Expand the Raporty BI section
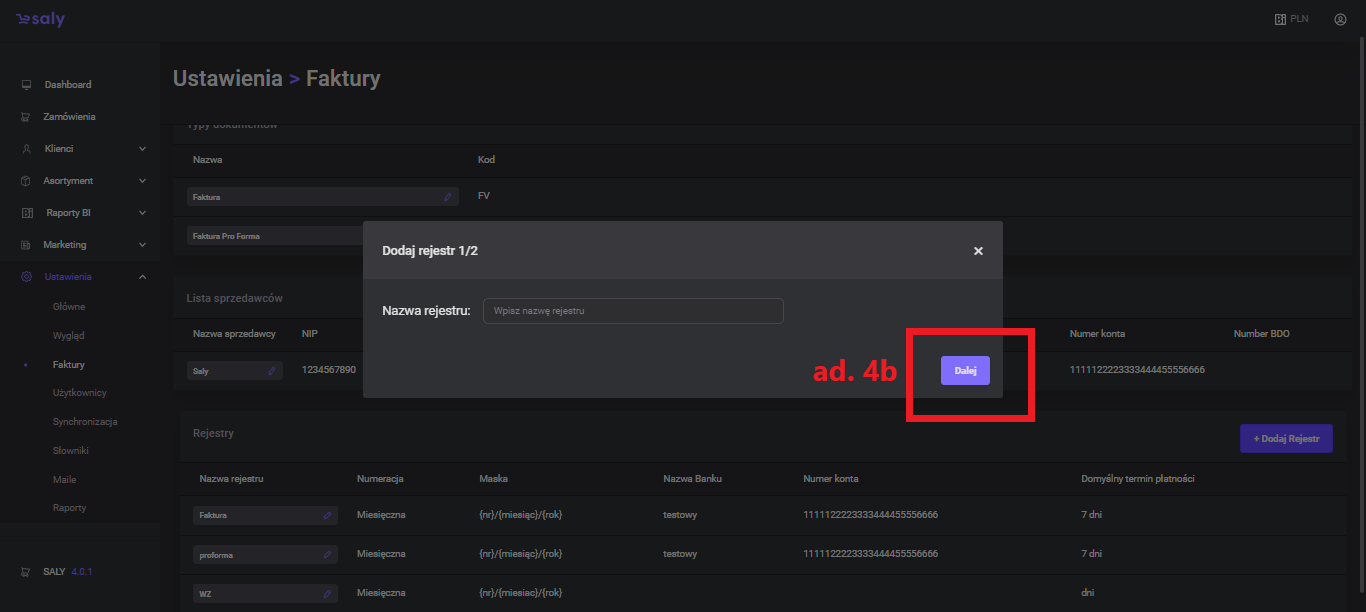 142,213
